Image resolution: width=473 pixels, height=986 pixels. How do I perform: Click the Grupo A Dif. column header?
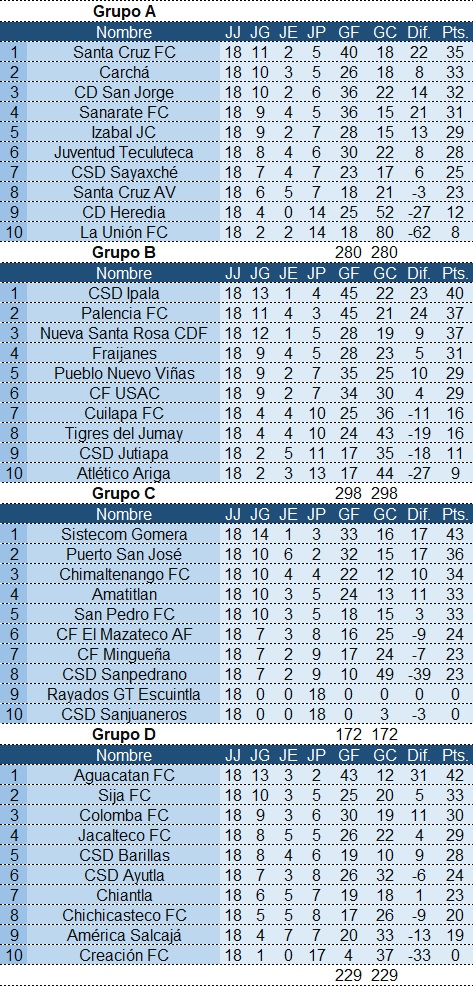(418, 32)
